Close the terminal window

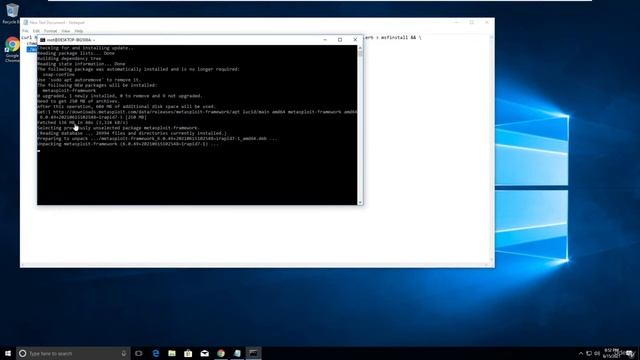coord(355,40)
